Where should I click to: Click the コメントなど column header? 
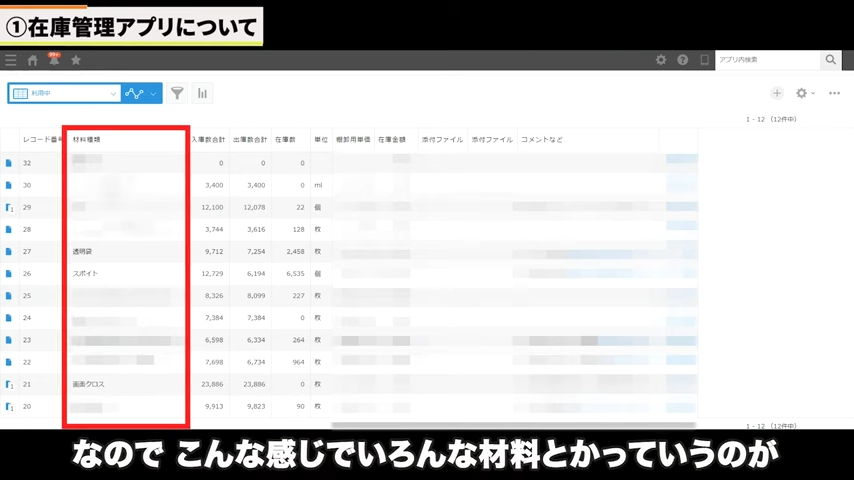(541, 139)
